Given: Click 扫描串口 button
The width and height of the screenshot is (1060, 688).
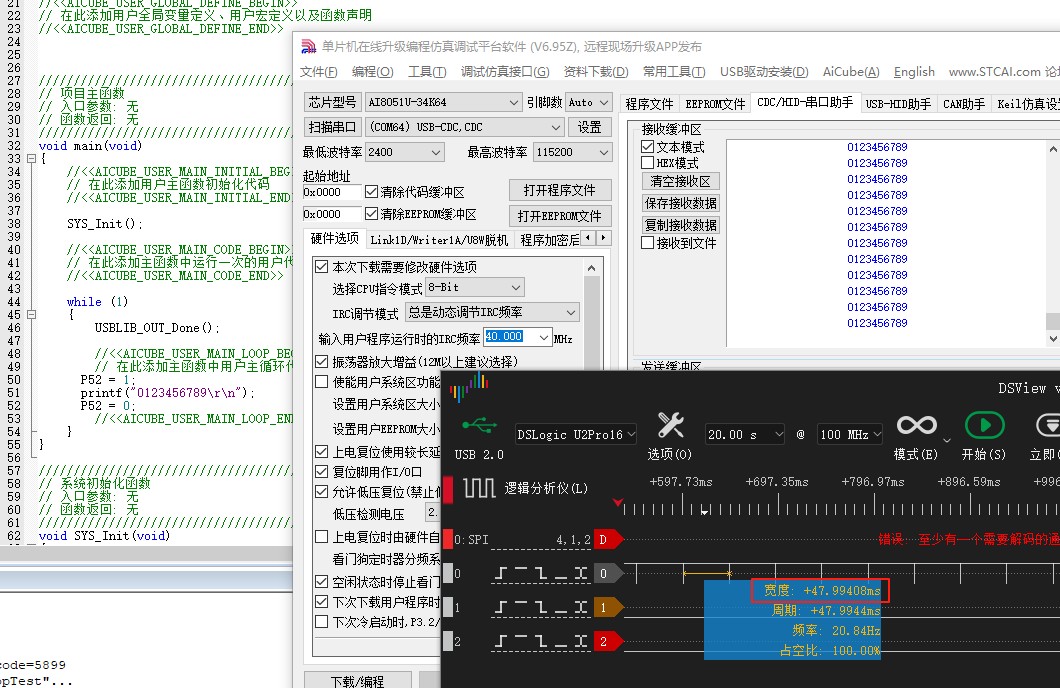Looking at the screenshot, I should (332, 127).
